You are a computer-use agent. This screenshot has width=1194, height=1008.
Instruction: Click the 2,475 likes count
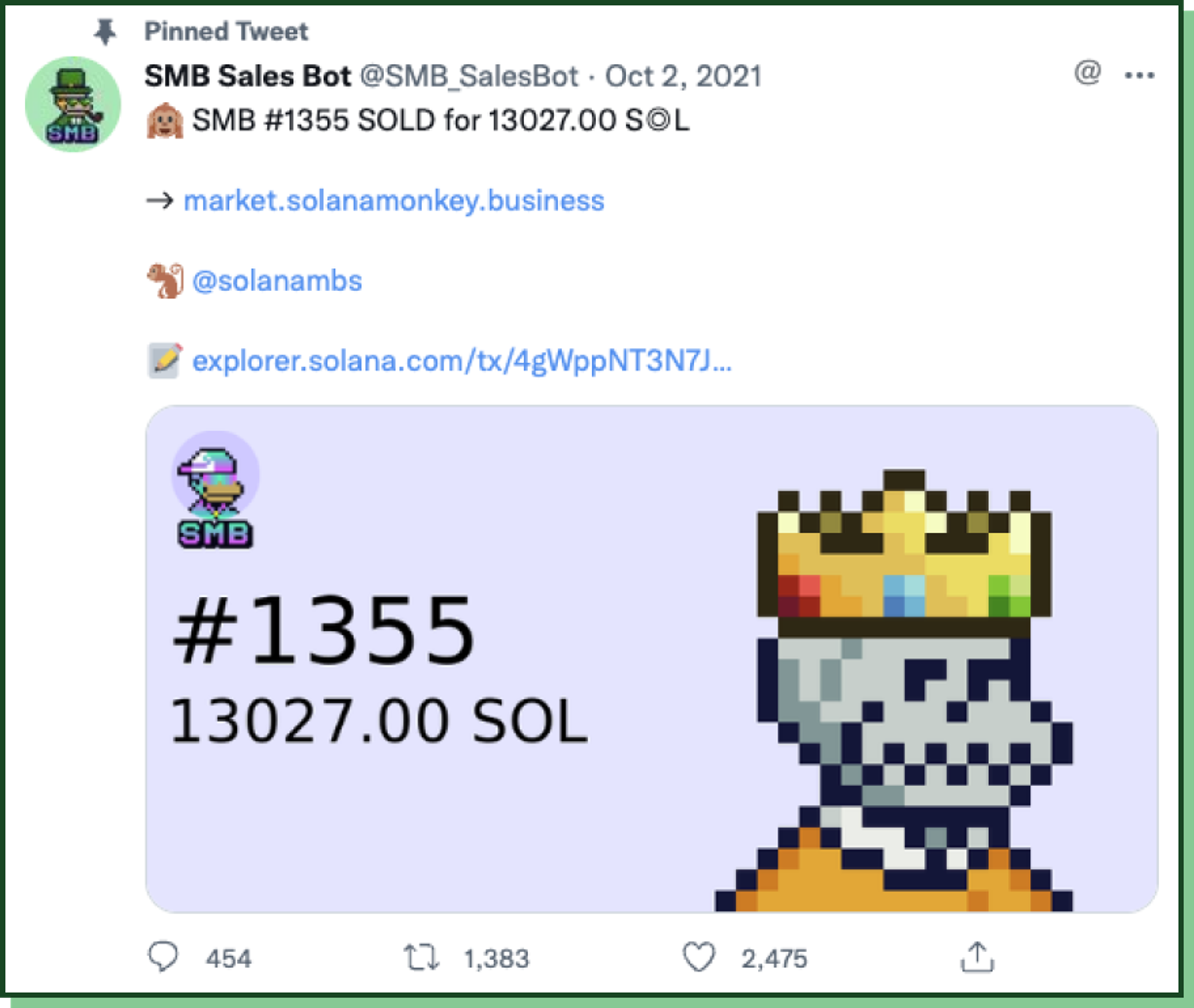click(774, 959)
